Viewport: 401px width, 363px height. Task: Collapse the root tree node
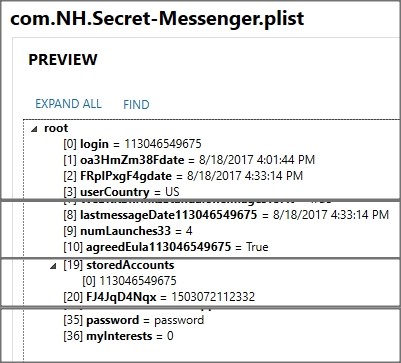click(34, 130)
